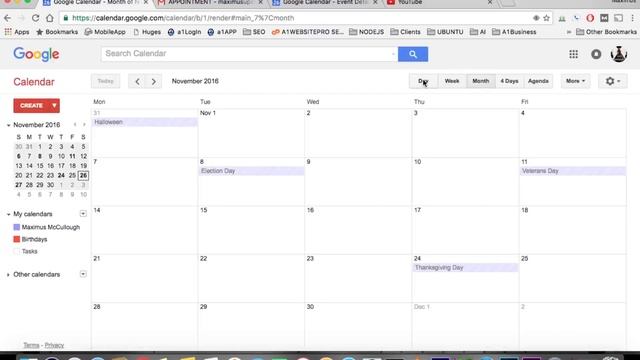Click the Today button

[x=105, y=81]
